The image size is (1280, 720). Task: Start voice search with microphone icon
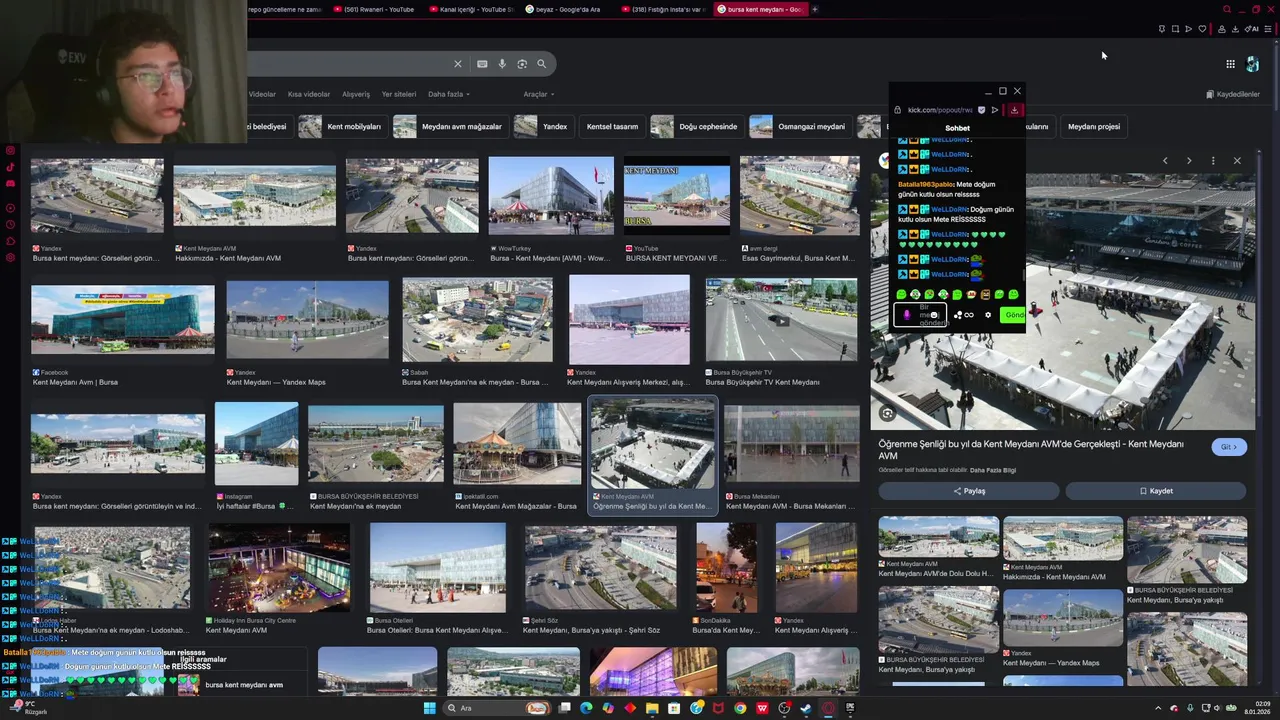(502, 64)
